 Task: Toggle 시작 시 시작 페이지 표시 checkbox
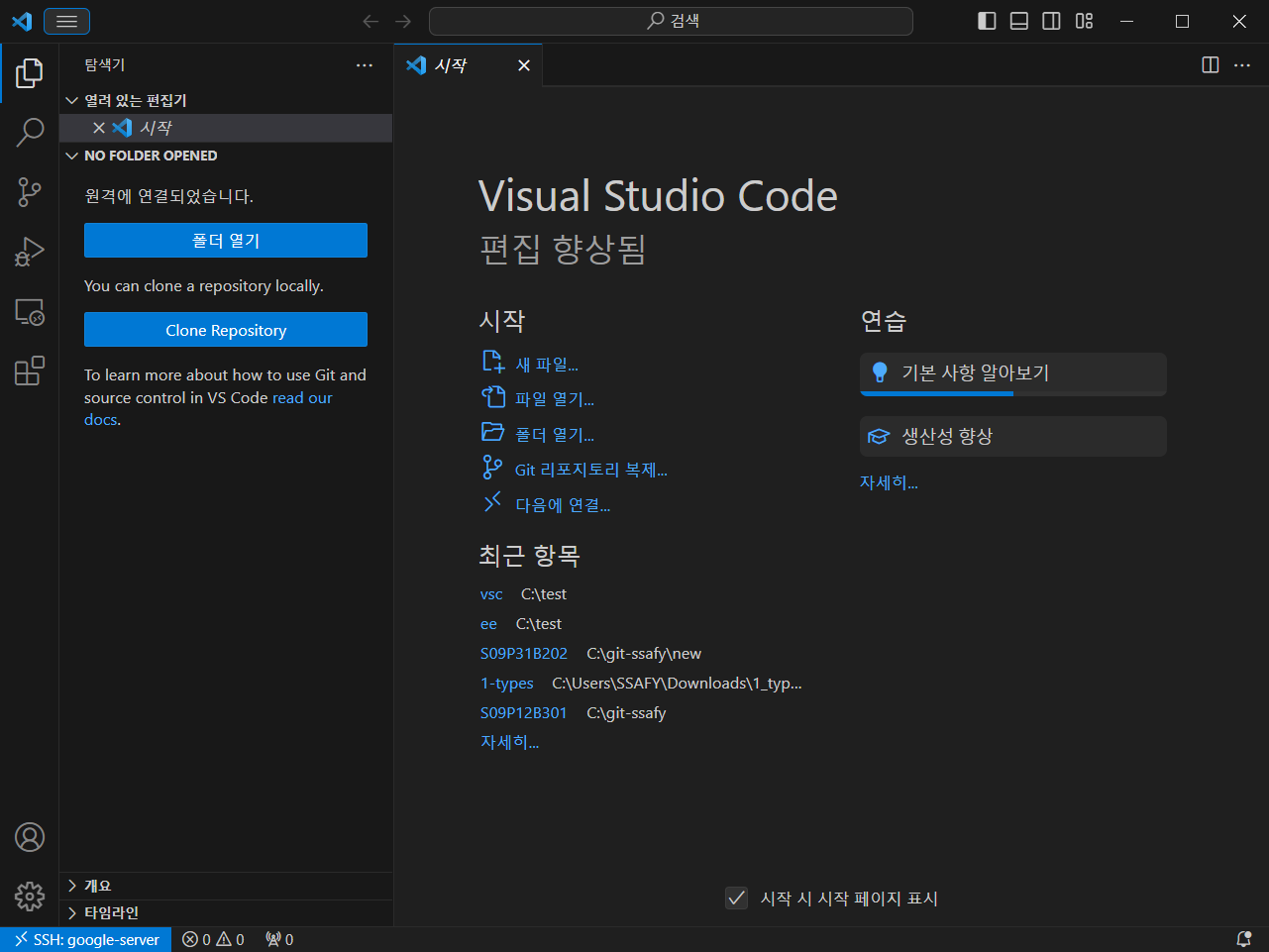click(736, 899)
